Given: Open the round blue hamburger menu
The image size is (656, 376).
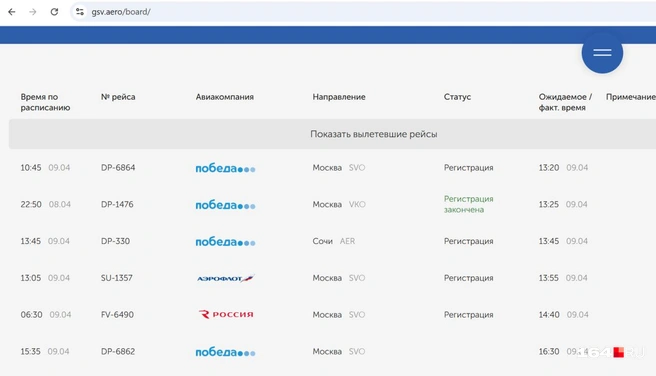Looking at the screenshot, I should [x=602, y=53].
